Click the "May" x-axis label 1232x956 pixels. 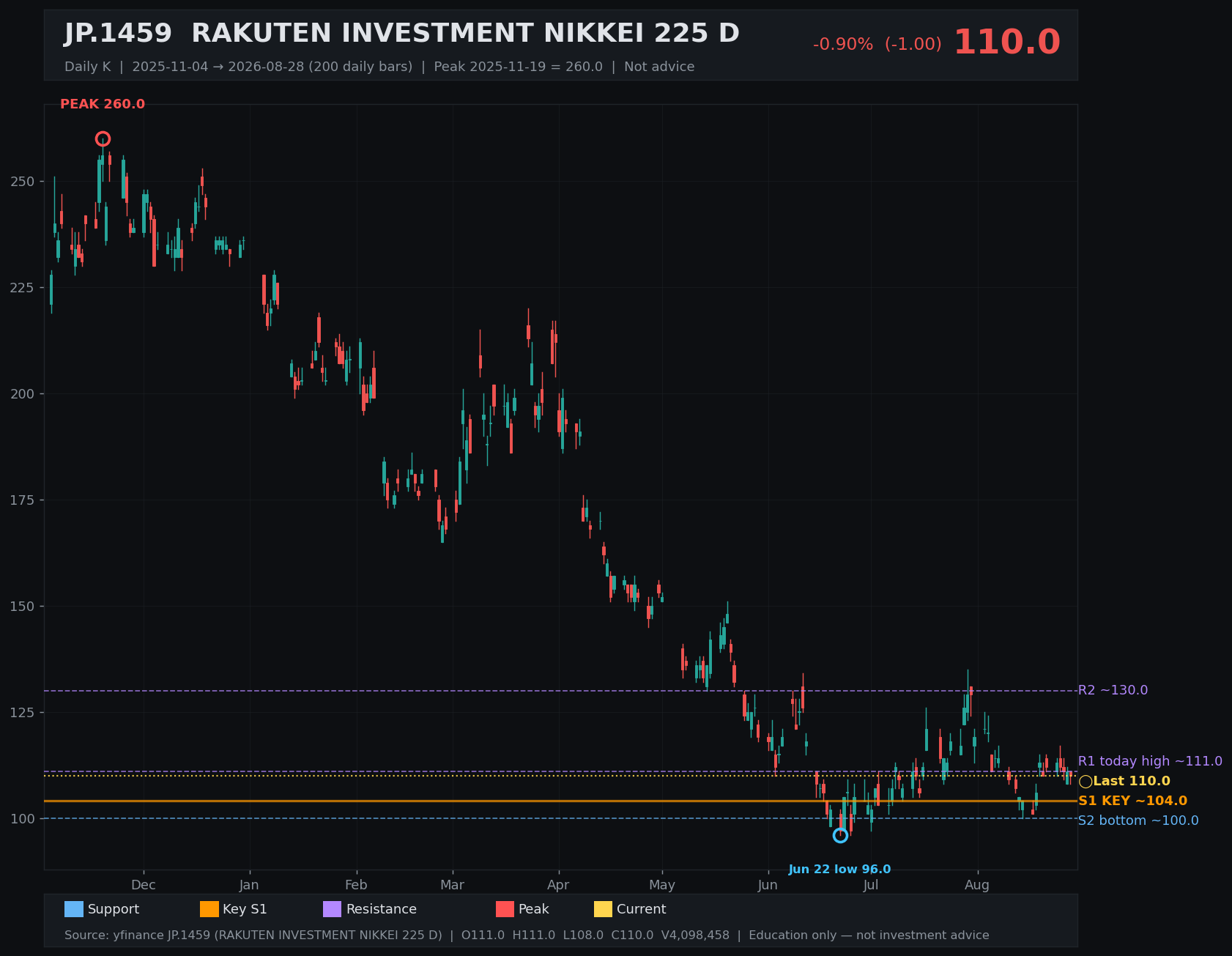pyautogui.click(x=662, y=885)
